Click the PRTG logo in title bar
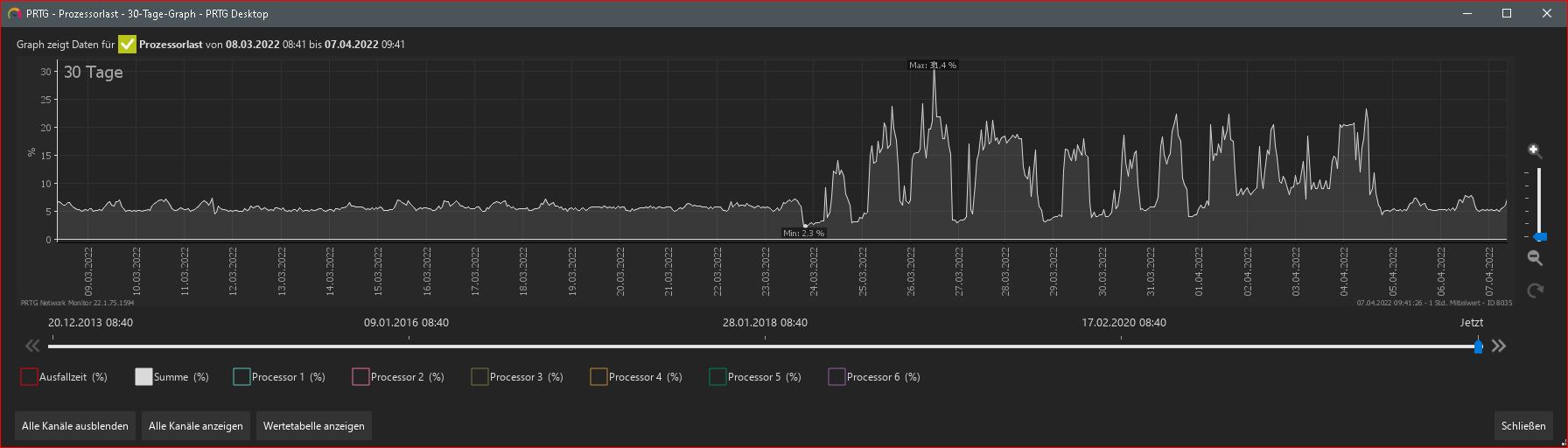1568x448 pixels. [x=14, y=13]
